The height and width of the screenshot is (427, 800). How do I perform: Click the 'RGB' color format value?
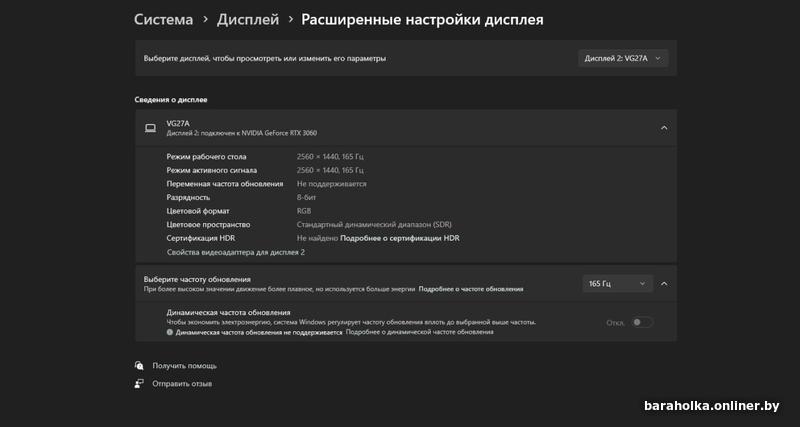pos(304,211)
